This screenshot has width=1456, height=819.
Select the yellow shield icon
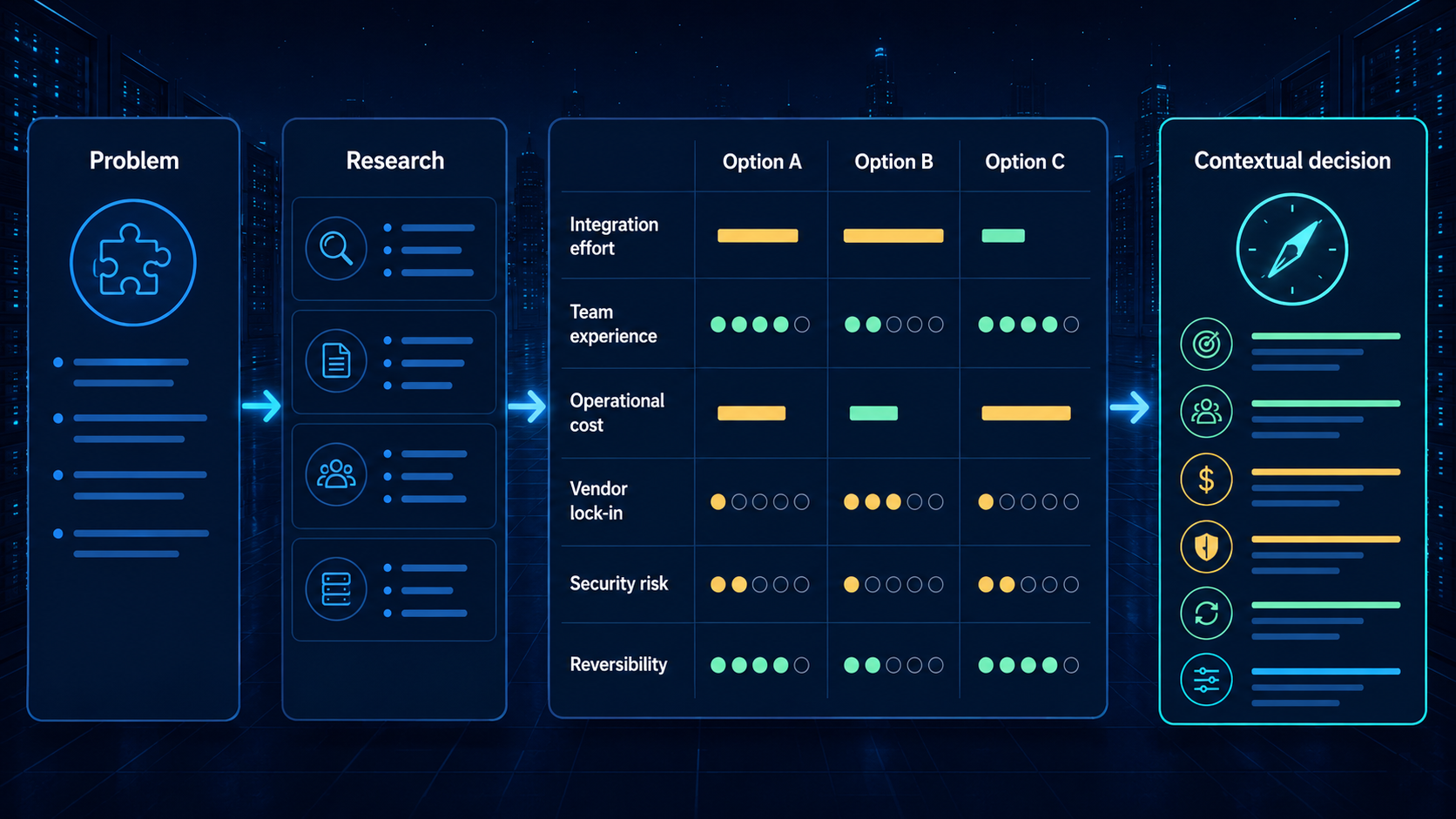coord(1206,547)
